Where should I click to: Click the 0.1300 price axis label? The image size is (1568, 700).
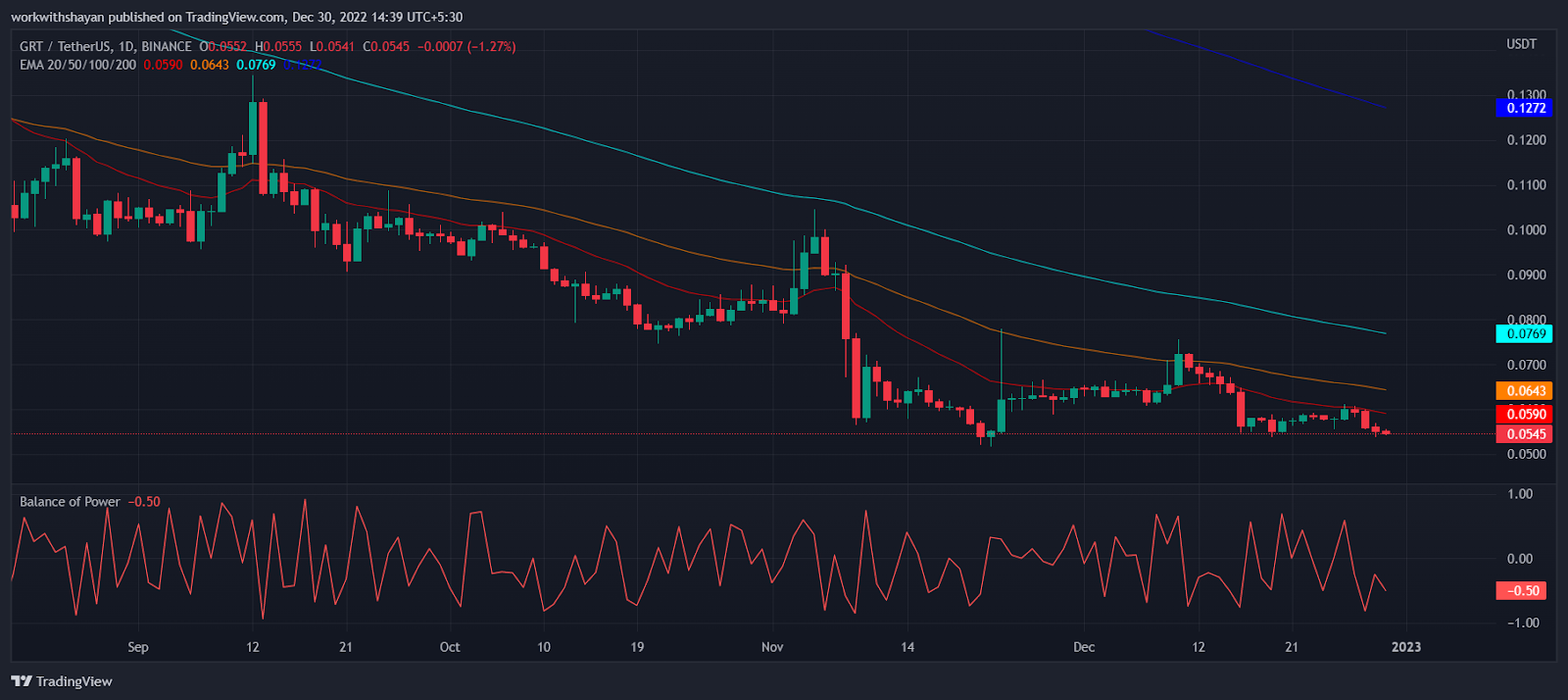1527,95
